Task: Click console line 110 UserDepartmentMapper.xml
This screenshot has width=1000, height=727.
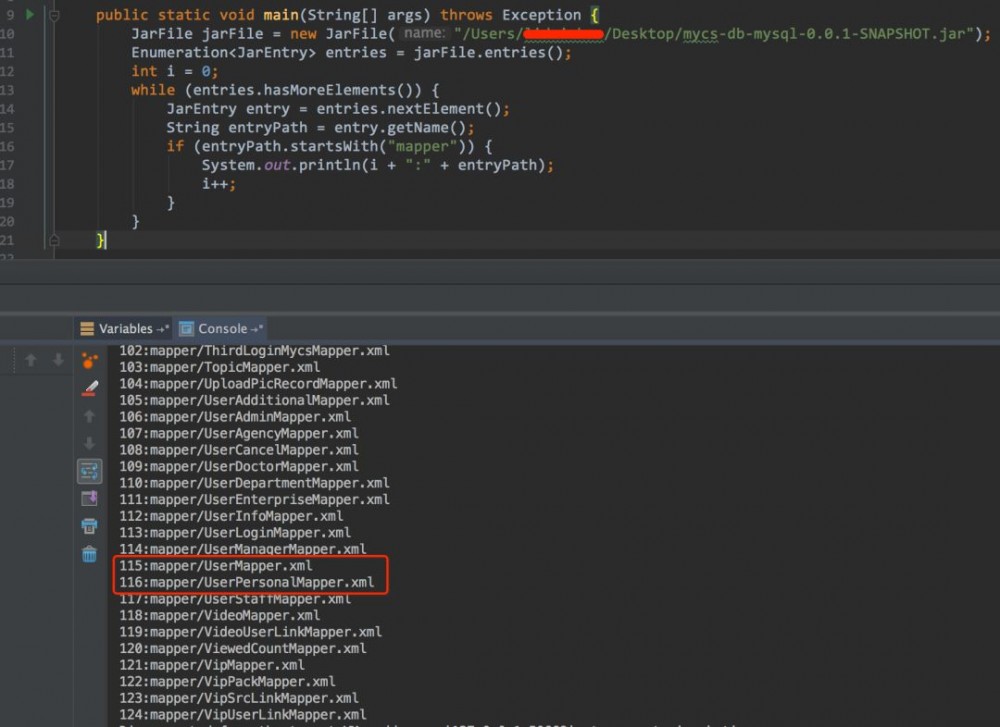Action: (254, 483)
